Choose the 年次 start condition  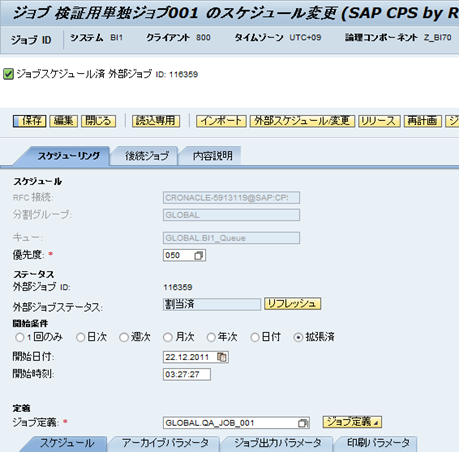click(211, 337)
